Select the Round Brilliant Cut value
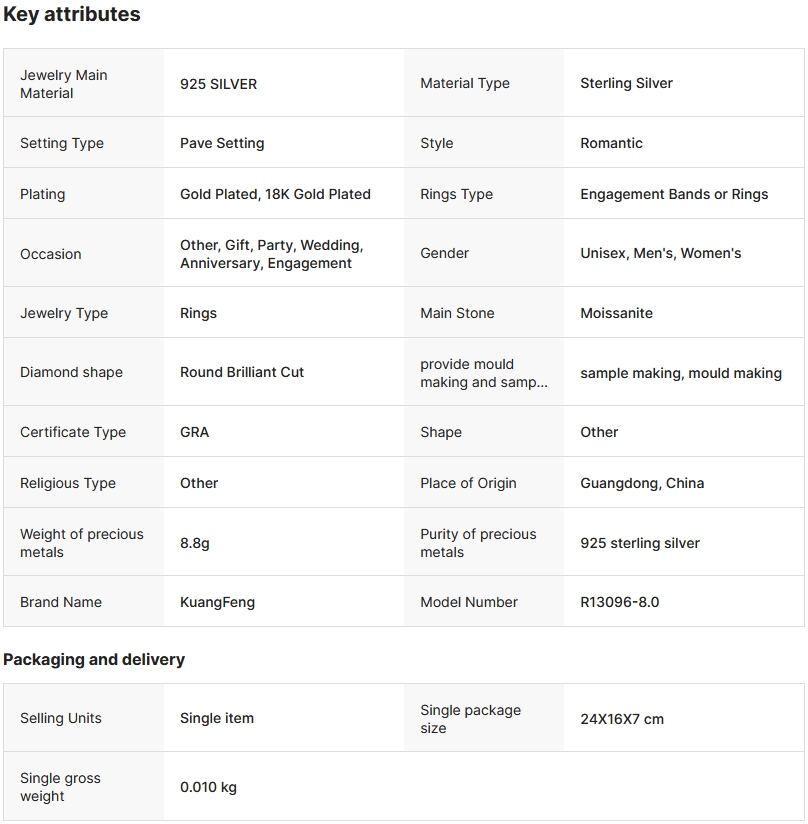The image size is (808, 824). [242, 372]
